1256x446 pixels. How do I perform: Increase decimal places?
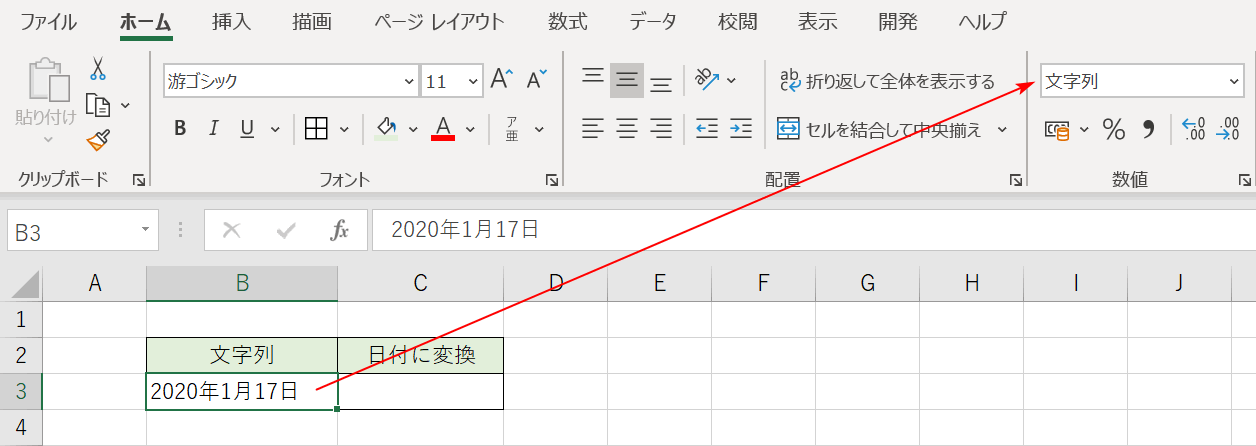point(1193,129)
